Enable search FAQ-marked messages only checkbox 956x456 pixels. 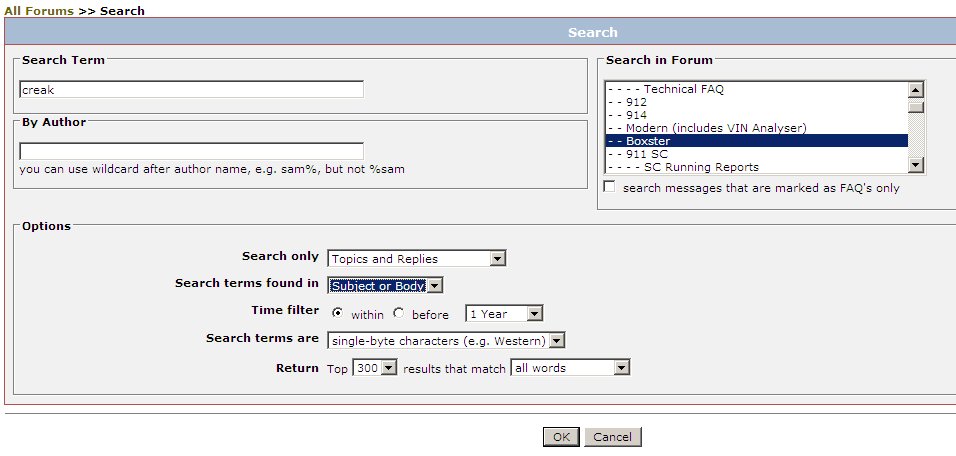[610, 188]
